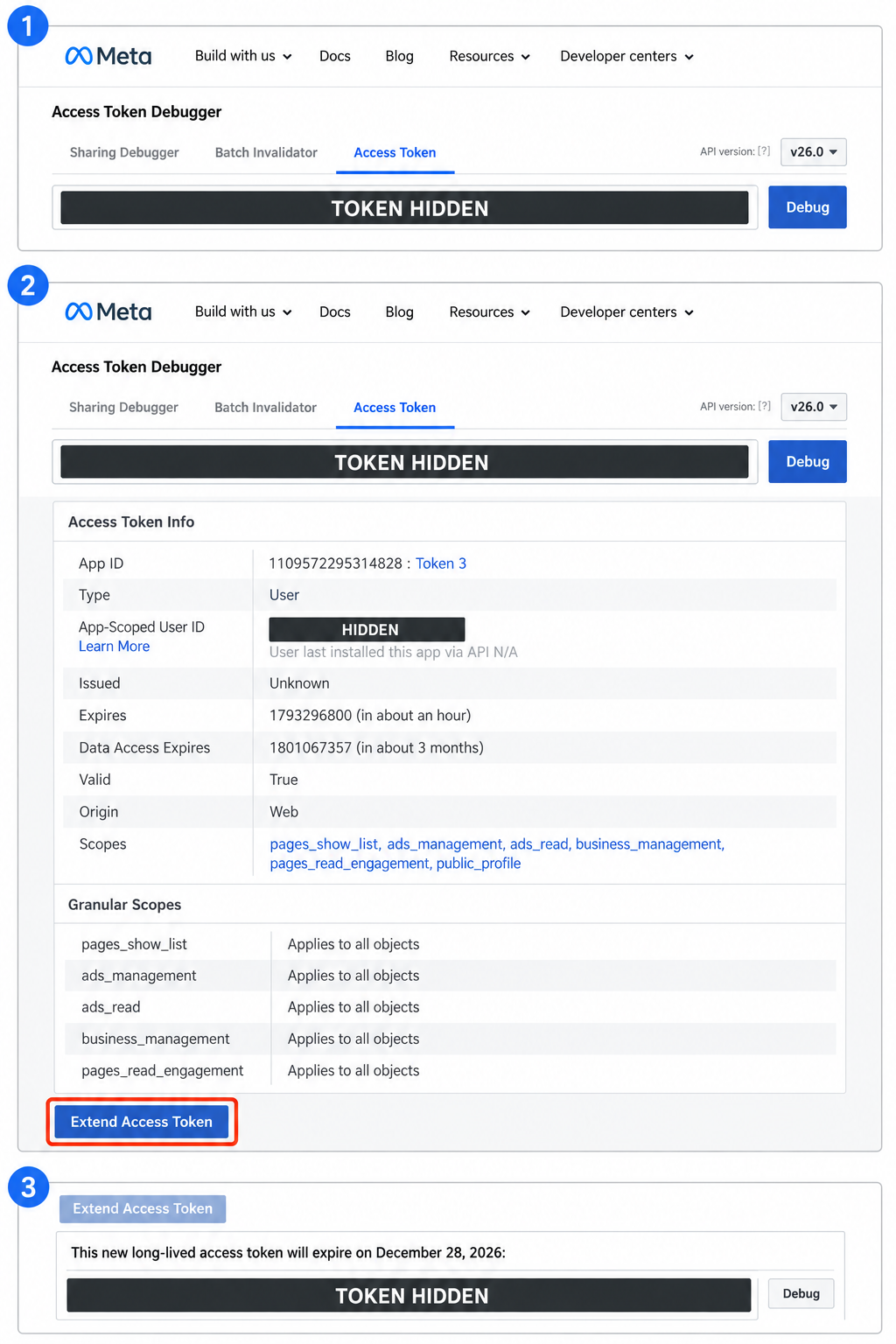896x1344 pixels.
Task: Click the small Debug button in panel 3
Action: coord(801,1293)
